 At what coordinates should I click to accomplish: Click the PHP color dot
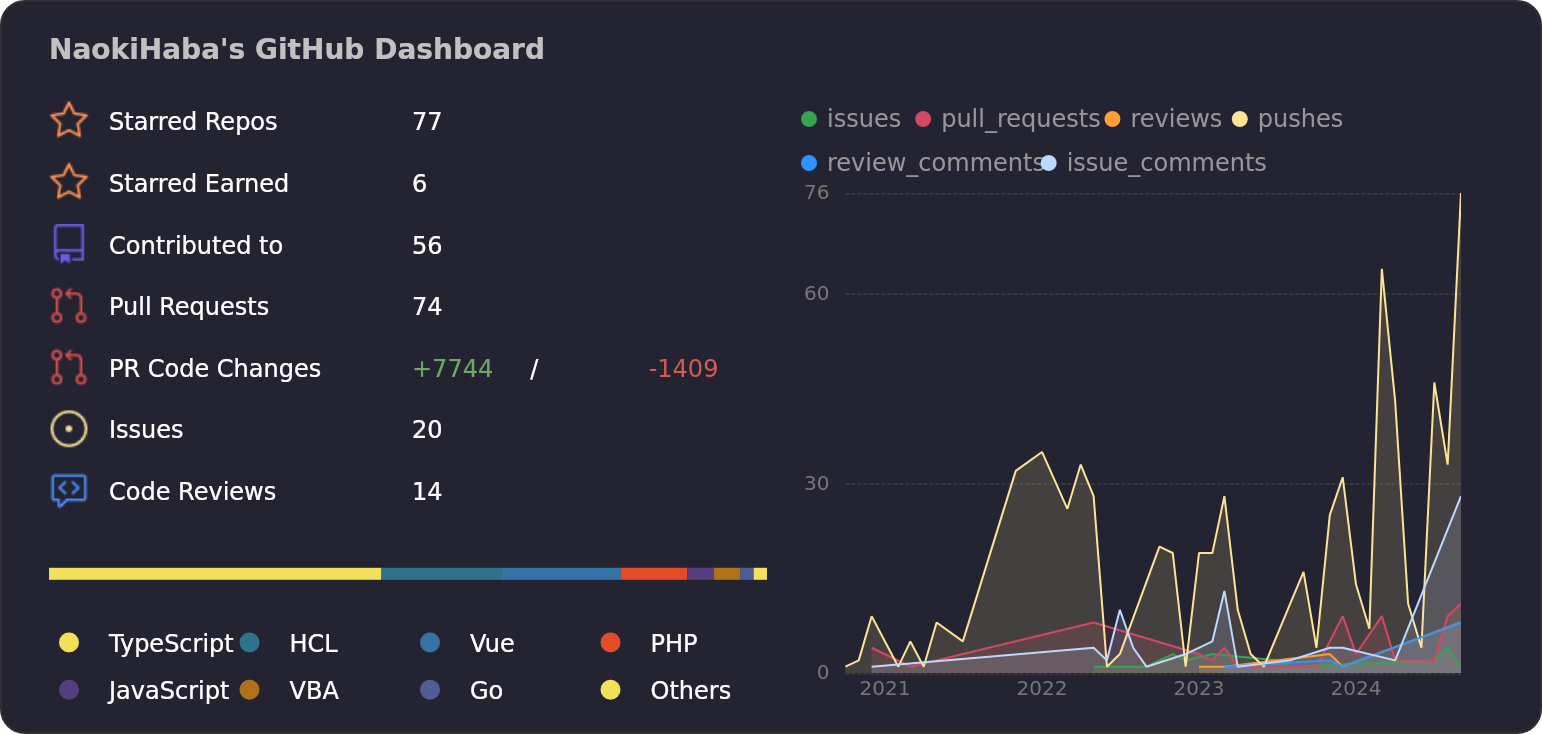coord(610,642)
